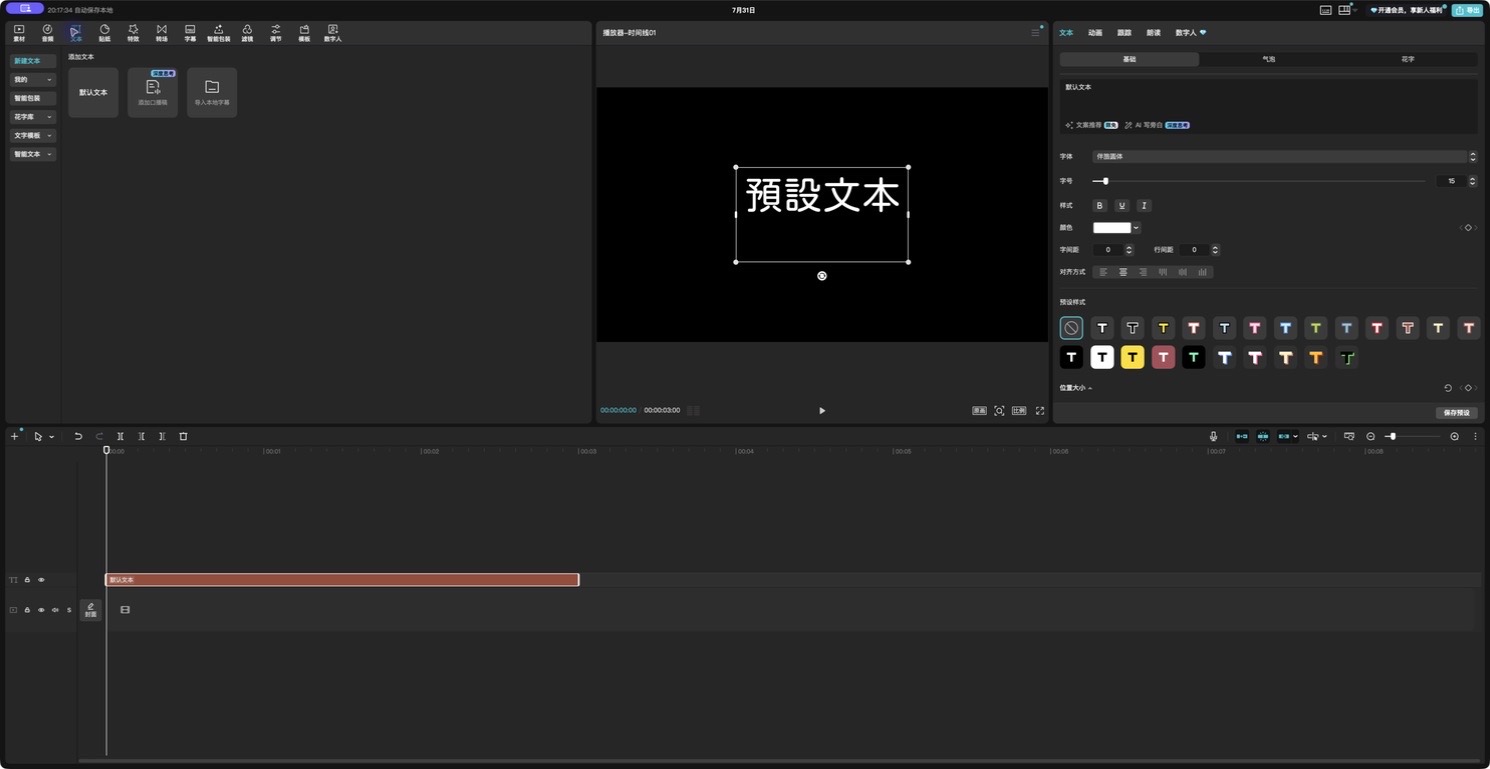Image resolution: width=1490 pixels, height=769 pixels.
Task: Click the timeline zoom slider
Action: 1413,436
